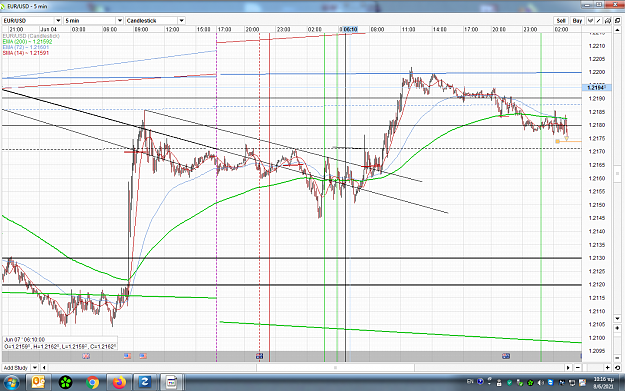The height and width of the screenshot is (391, 625).
Task: Click the price axis scroll up arrow
Action: coord(617,30)
